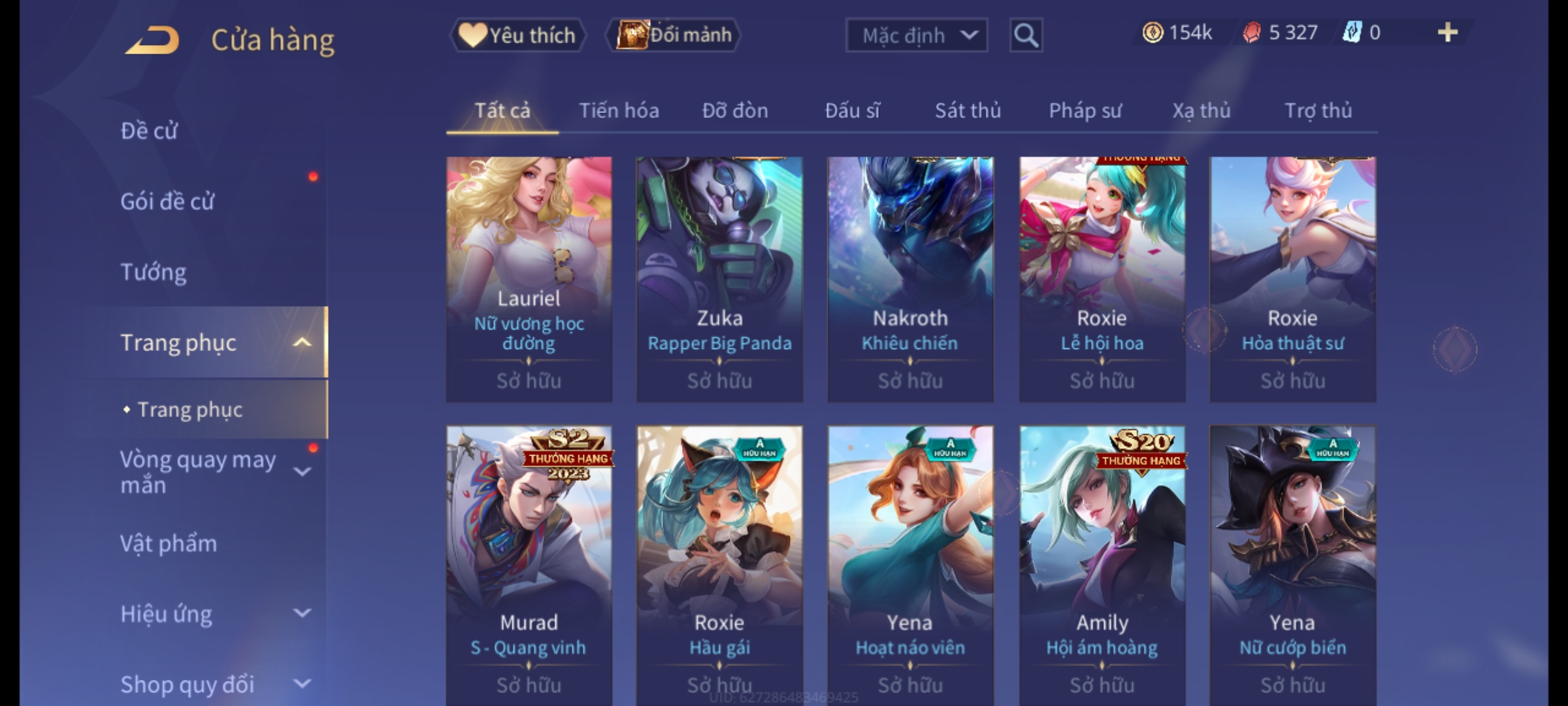Tap the blue voucher currency icon
The height and width of the screenshot is (706, 1568).
tap(1352, 33)
